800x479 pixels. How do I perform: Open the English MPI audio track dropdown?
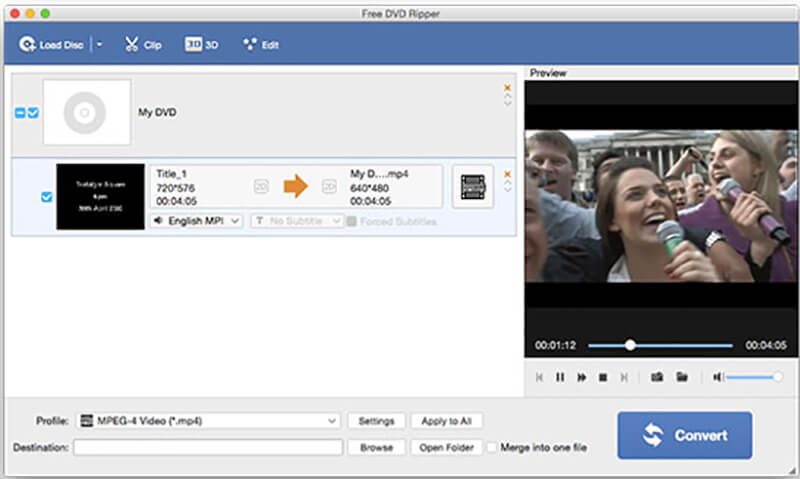pos(196,221)
